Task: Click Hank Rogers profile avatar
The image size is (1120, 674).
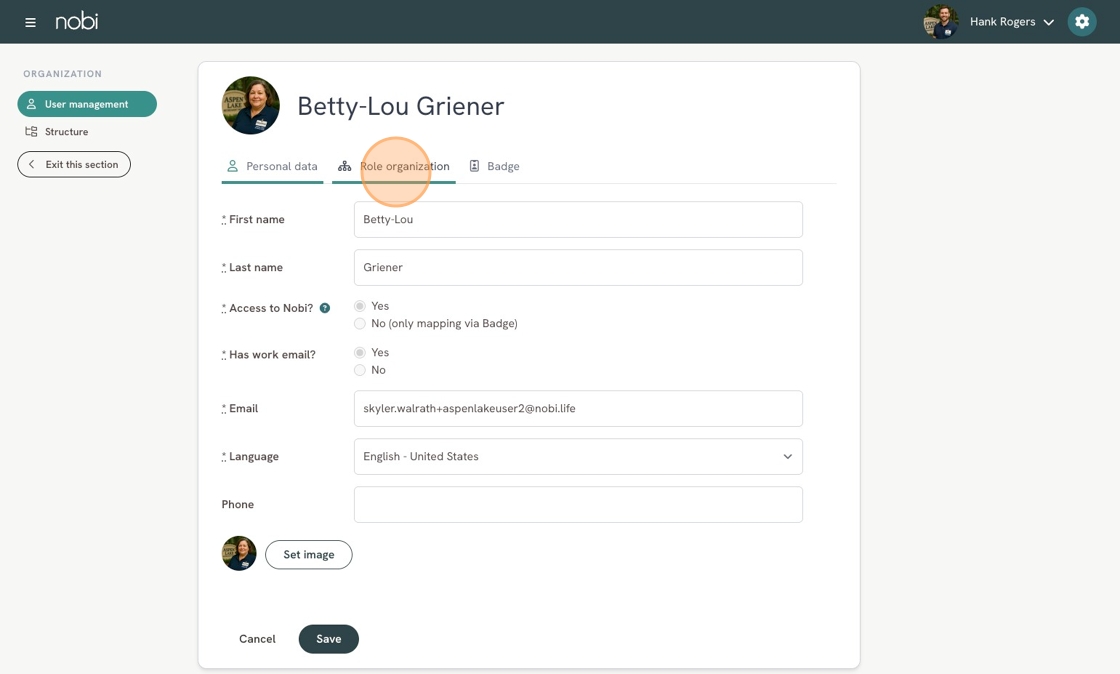Action: (x=940, y=22)
